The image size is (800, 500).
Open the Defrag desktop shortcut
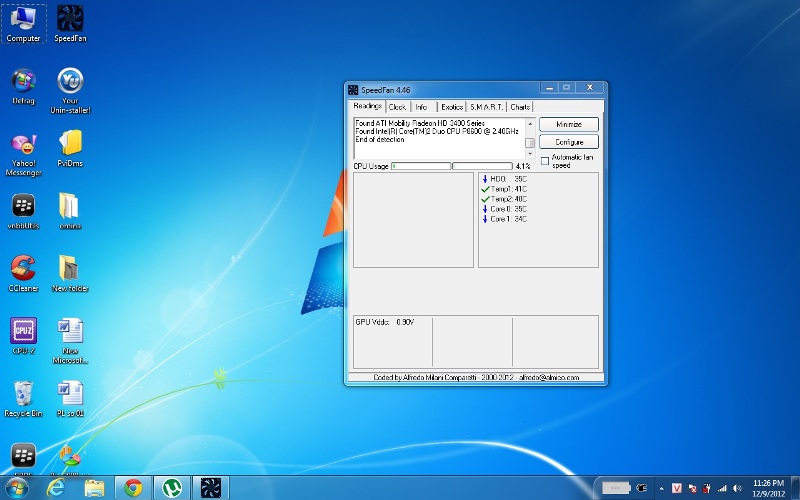[x=23, y=82]
